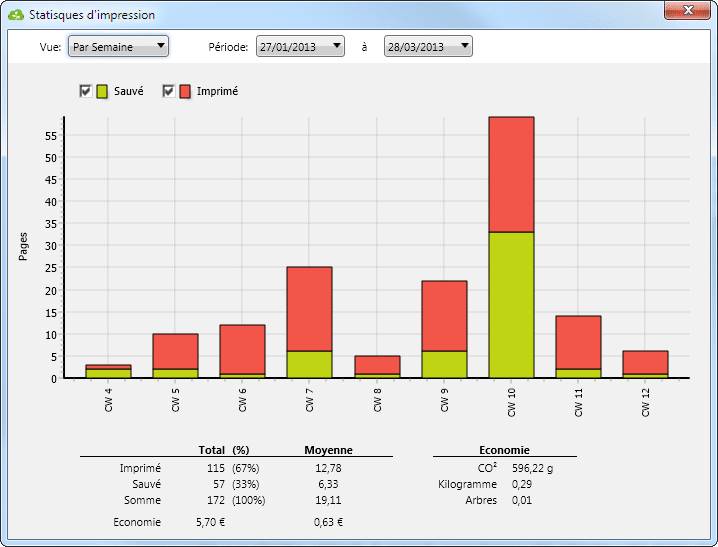Open the Vue 'Par Semaine' dropdown
The width and height of the screenshot is (718, 547).
[x=117, y=46]
